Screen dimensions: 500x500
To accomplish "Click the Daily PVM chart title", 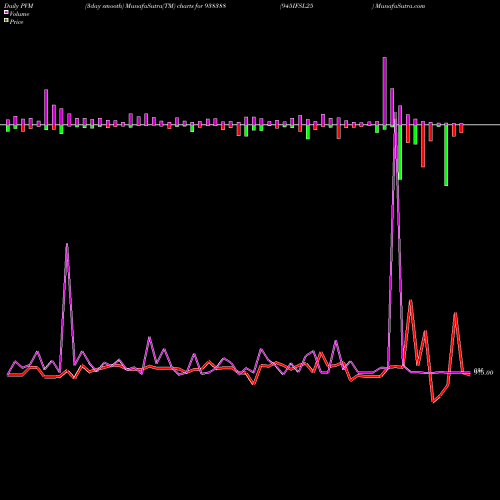I will pos(19,6).
